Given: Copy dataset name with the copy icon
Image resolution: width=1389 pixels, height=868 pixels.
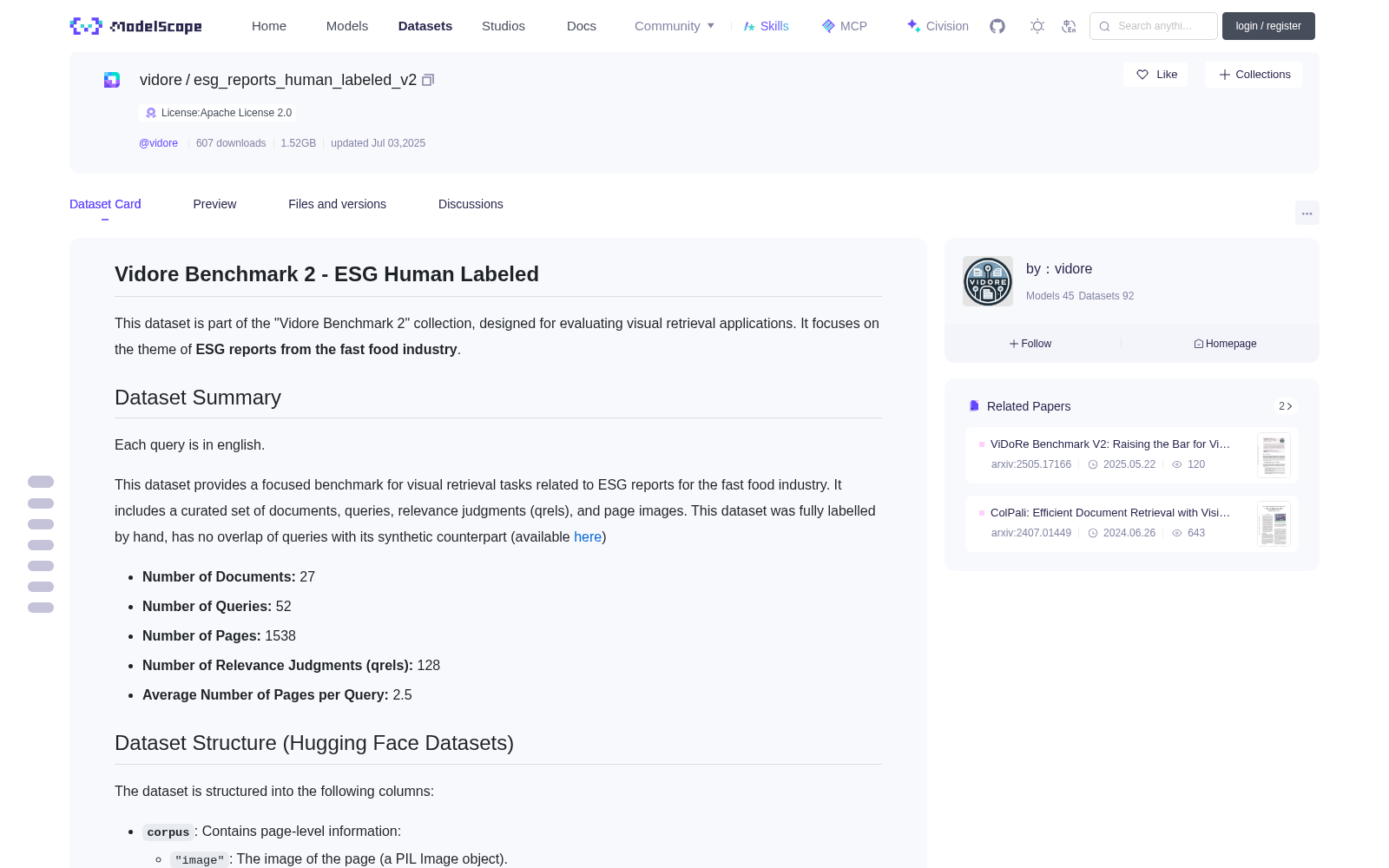Looking at the screenshot, I should [x=428, y=80].
